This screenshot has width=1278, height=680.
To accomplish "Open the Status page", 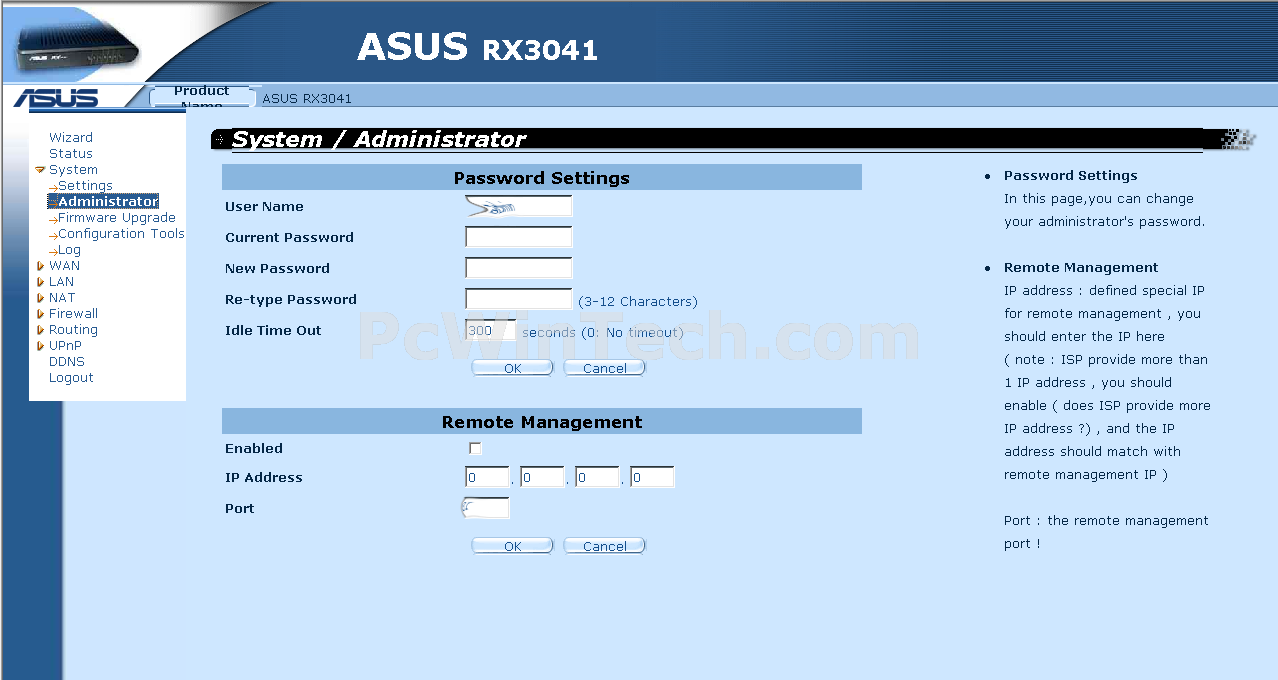I will (71, 154).
